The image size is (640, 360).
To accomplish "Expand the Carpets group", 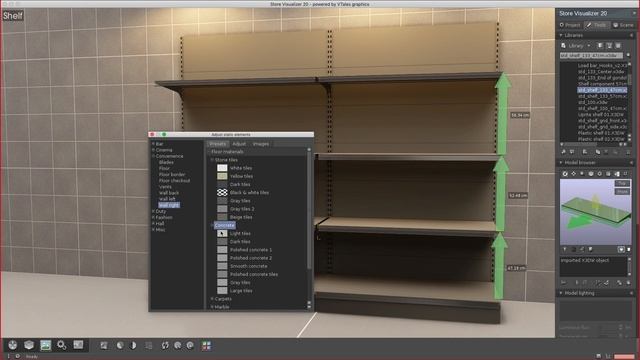I will coord(212,299).
